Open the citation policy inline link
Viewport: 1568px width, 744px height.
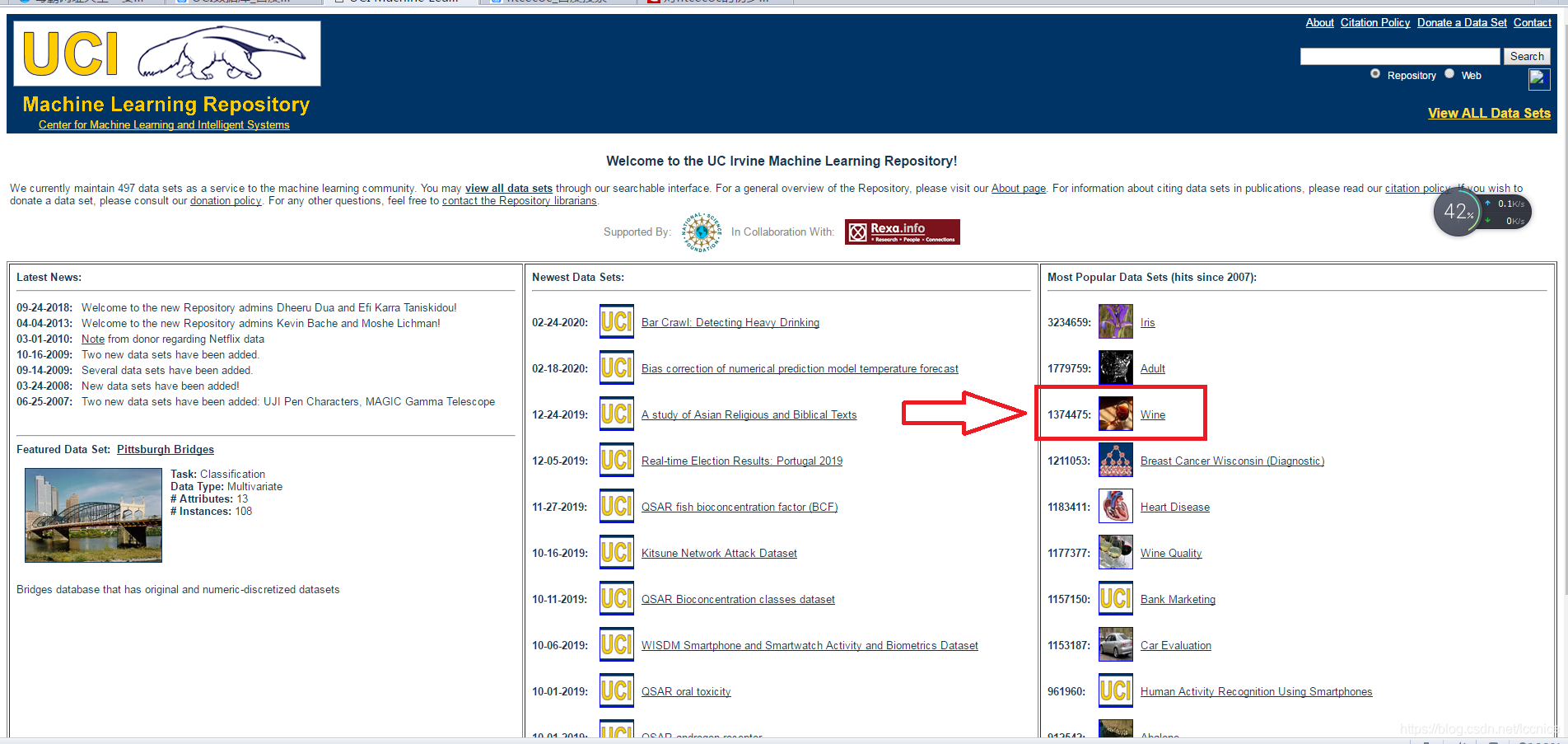pyautogui.click(x=1417, y=189)
